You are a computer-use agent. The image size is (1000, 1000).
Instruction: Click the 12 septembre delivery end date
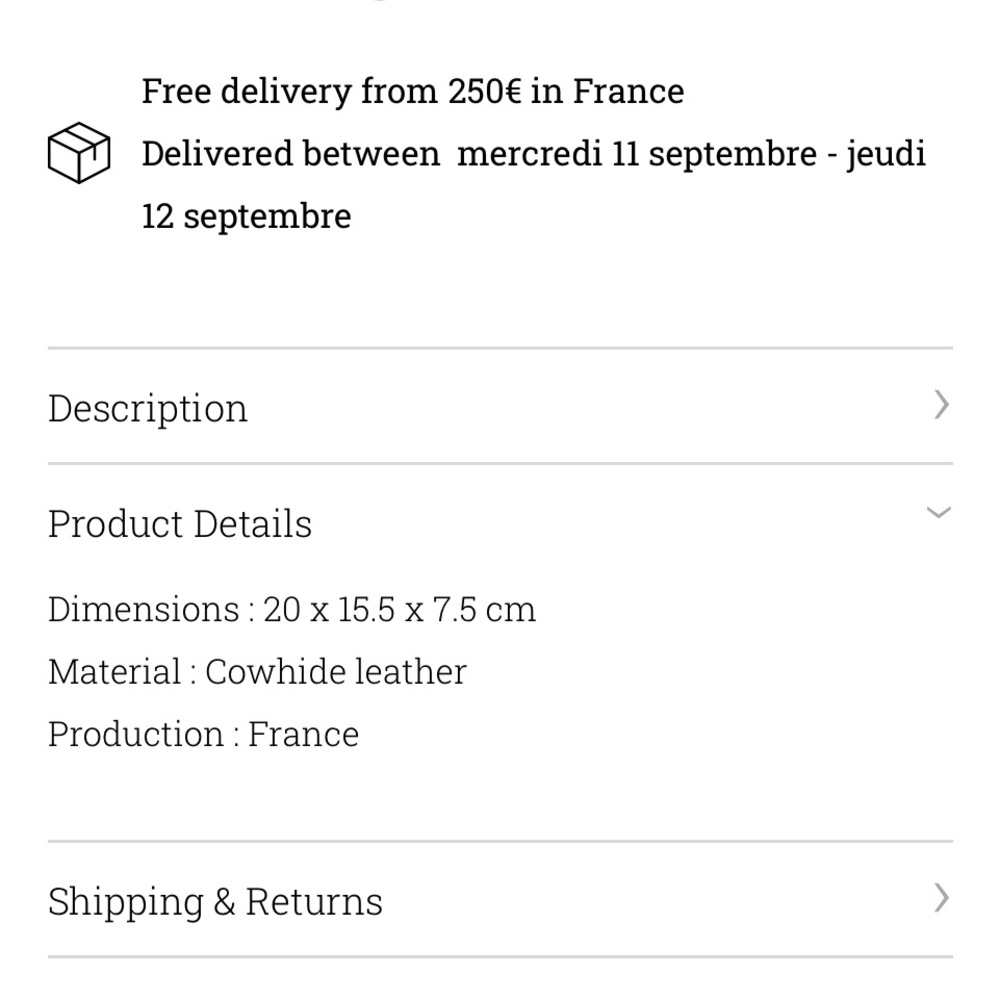[x=246, y=216]
